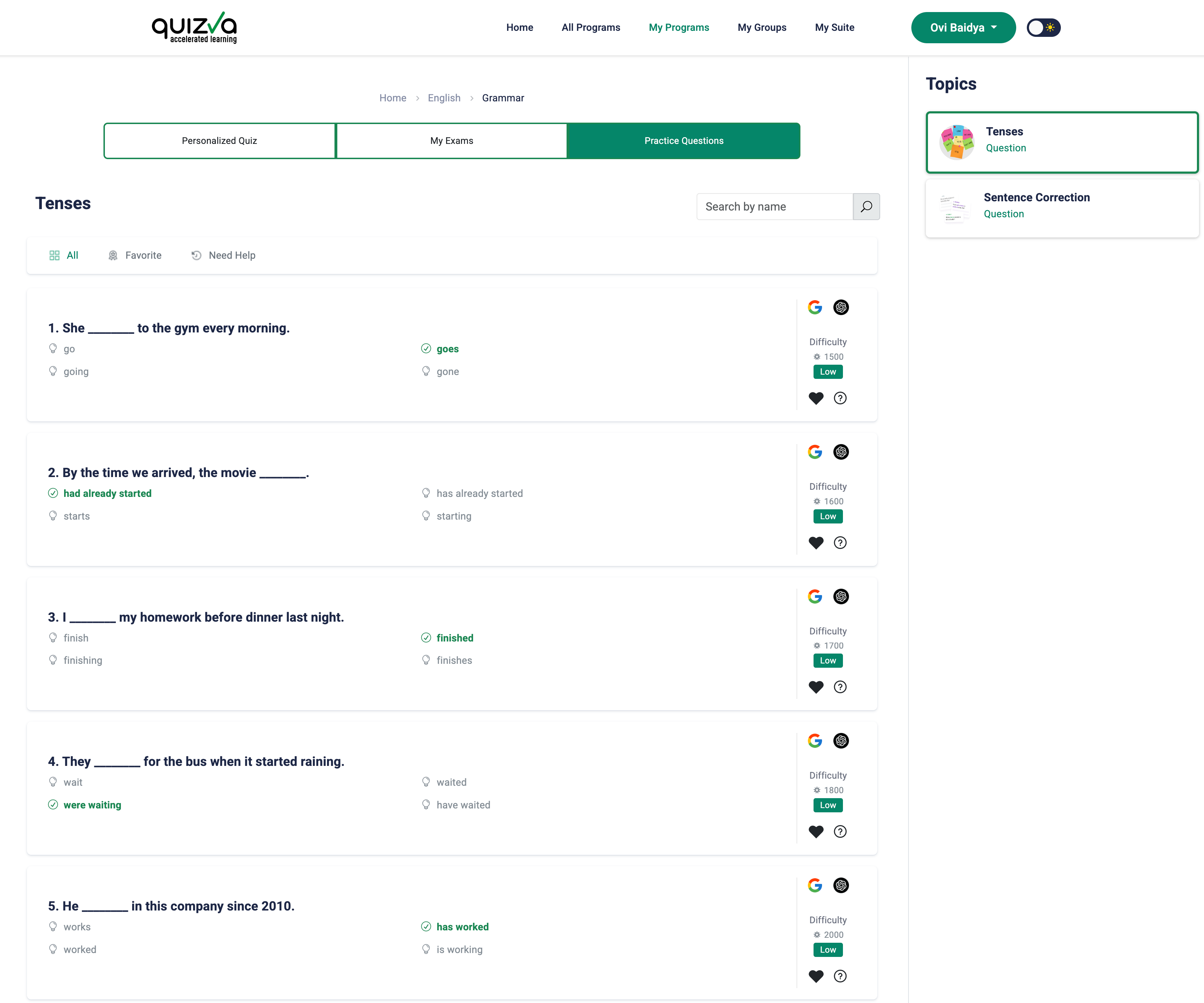This screenshot has width=1204, height=1003.
Task: Click the search magnifier icon
Action: click(866, 207)
